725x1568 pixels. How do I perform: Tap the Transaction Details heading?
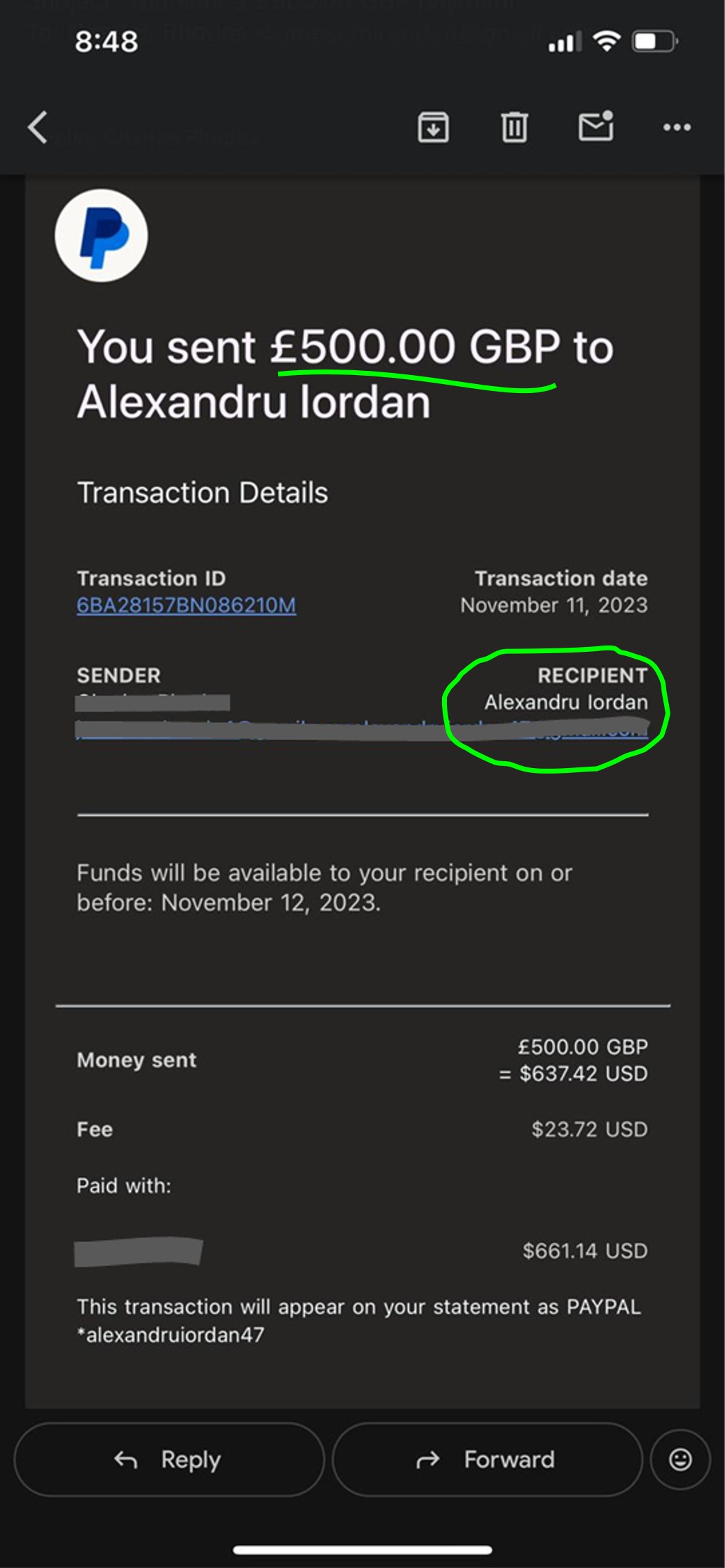[x=202, y=493]
